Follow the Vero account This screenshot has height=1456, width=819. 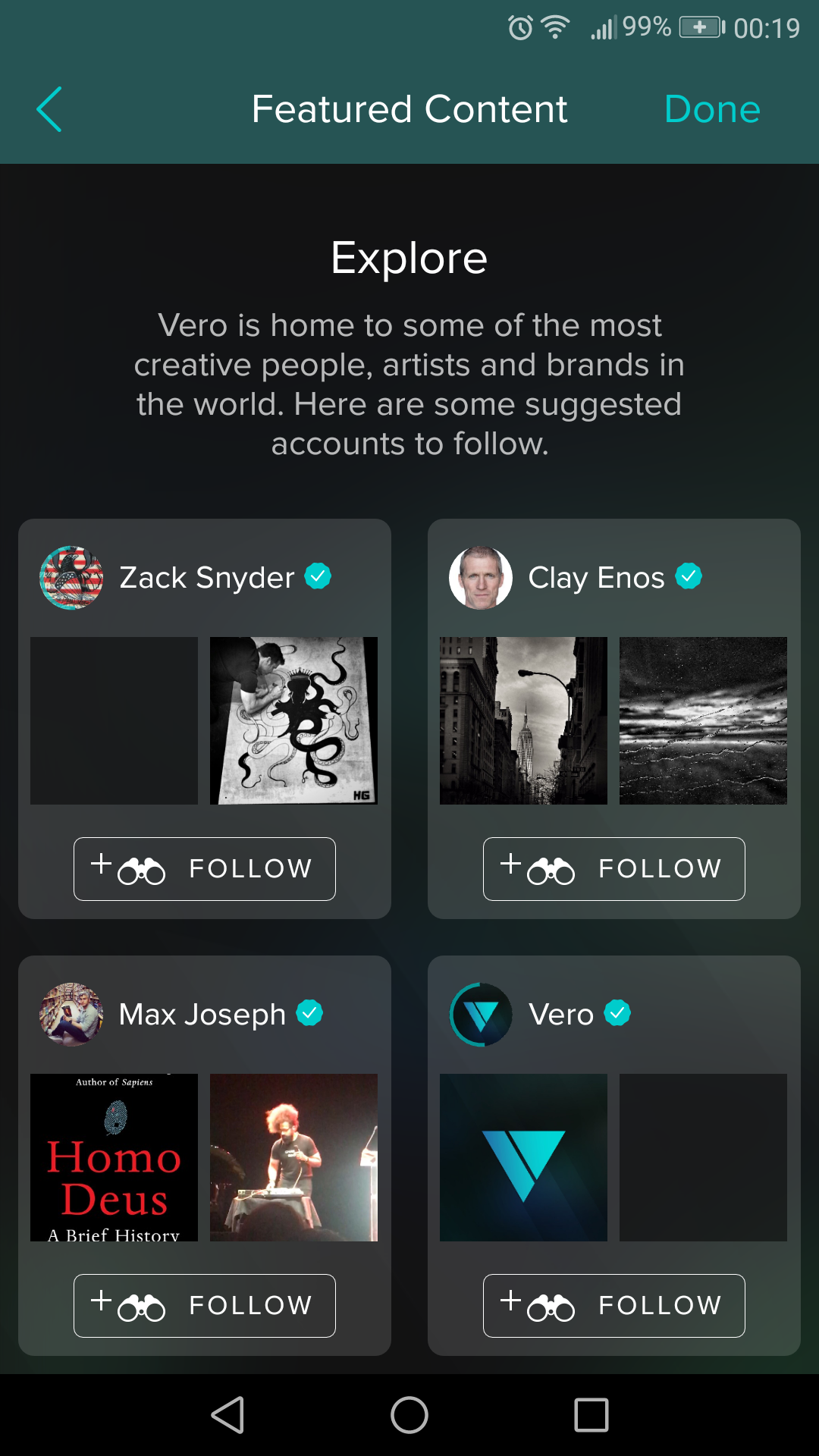[614, 1306]
